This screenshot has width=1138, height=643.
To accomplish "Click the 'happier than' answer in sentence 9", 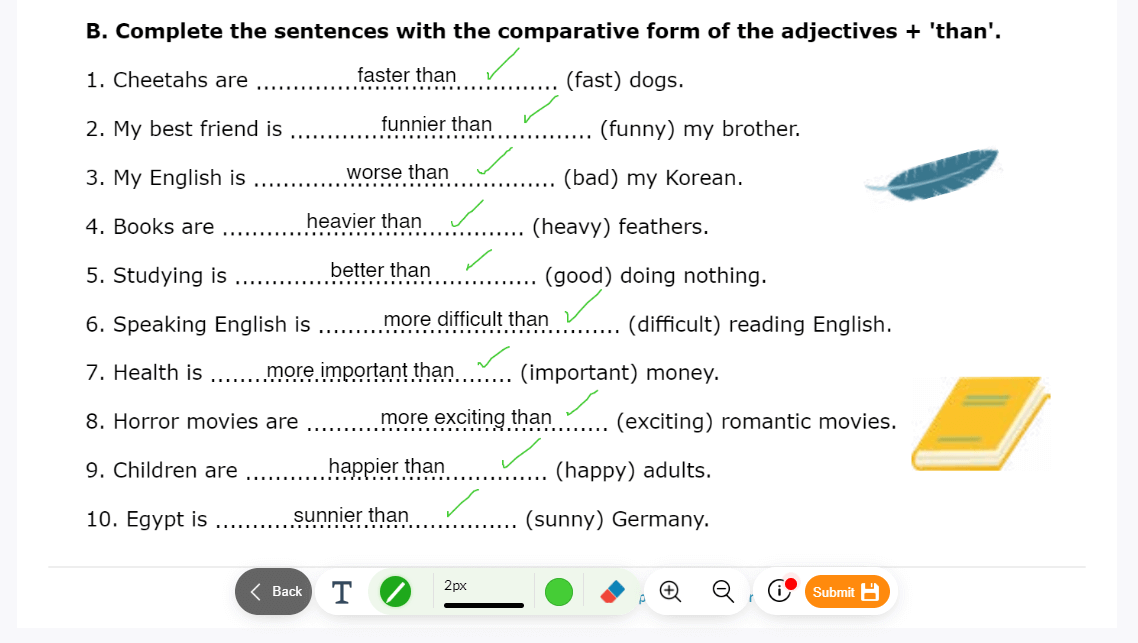I will coord(386,467).
